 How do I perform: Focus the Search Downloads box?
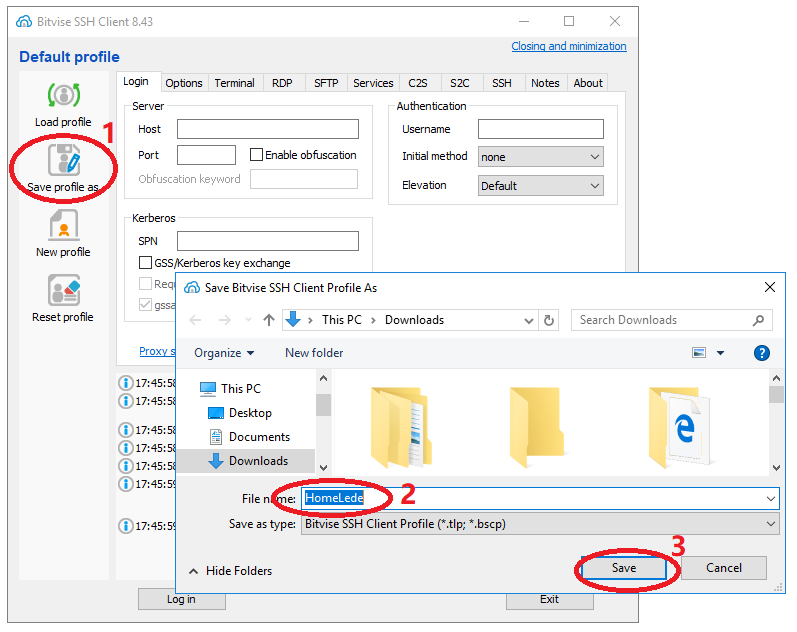pos(671,320)
